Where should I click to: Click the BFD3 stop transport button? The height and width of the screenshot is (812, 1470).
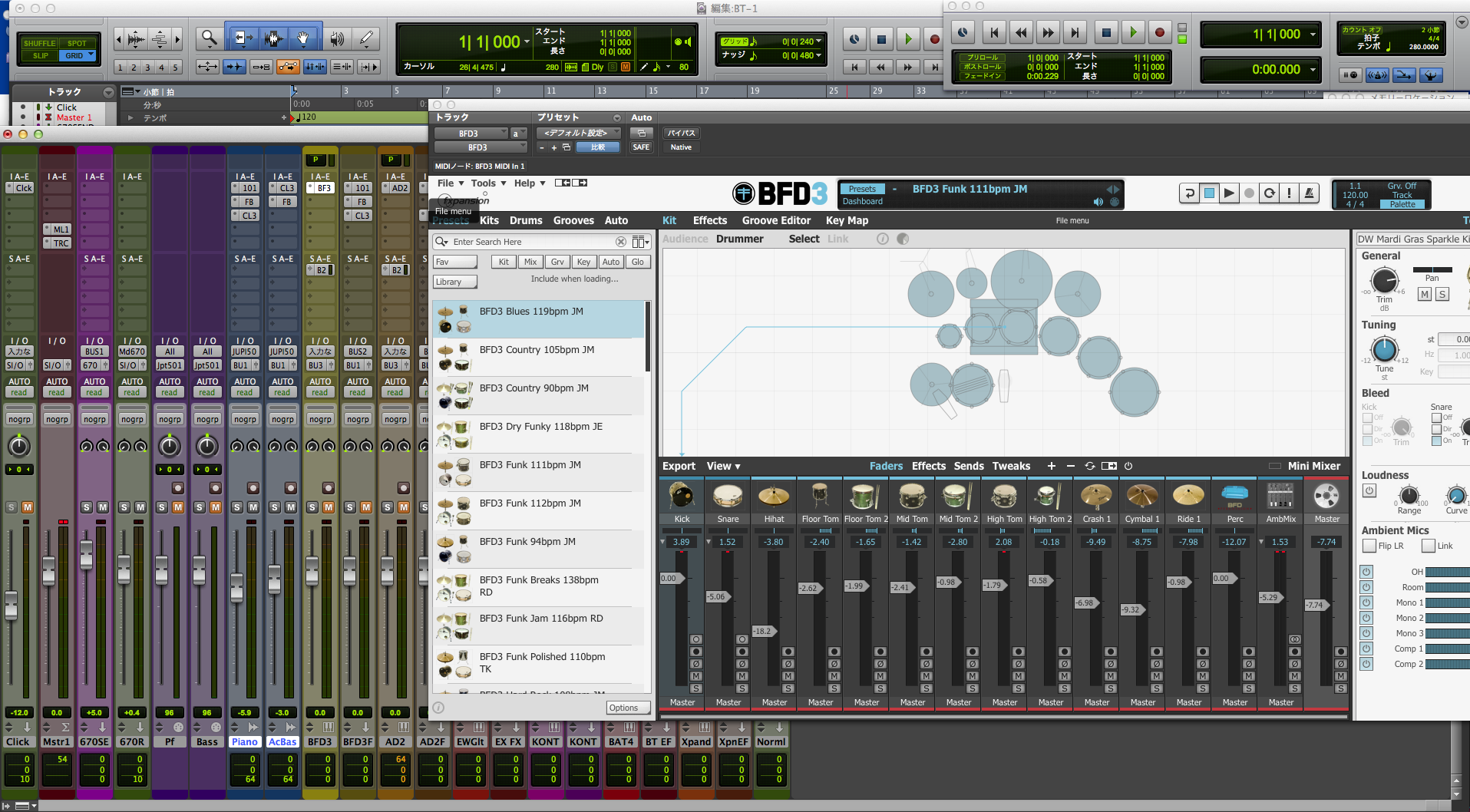1209,193
